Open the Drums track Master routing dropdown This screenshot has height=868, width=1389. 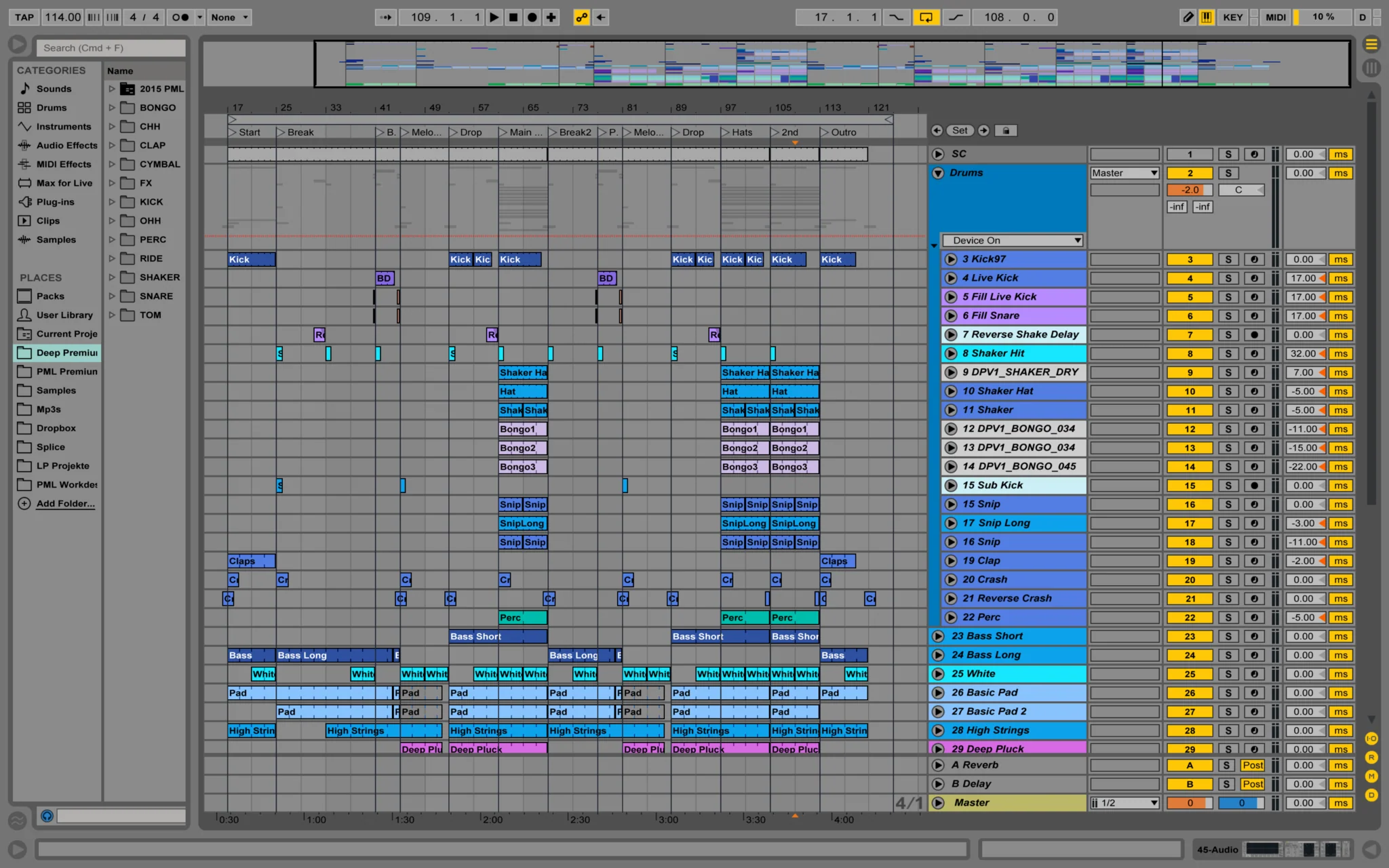pyautogui.click(x=1124, y=173)
